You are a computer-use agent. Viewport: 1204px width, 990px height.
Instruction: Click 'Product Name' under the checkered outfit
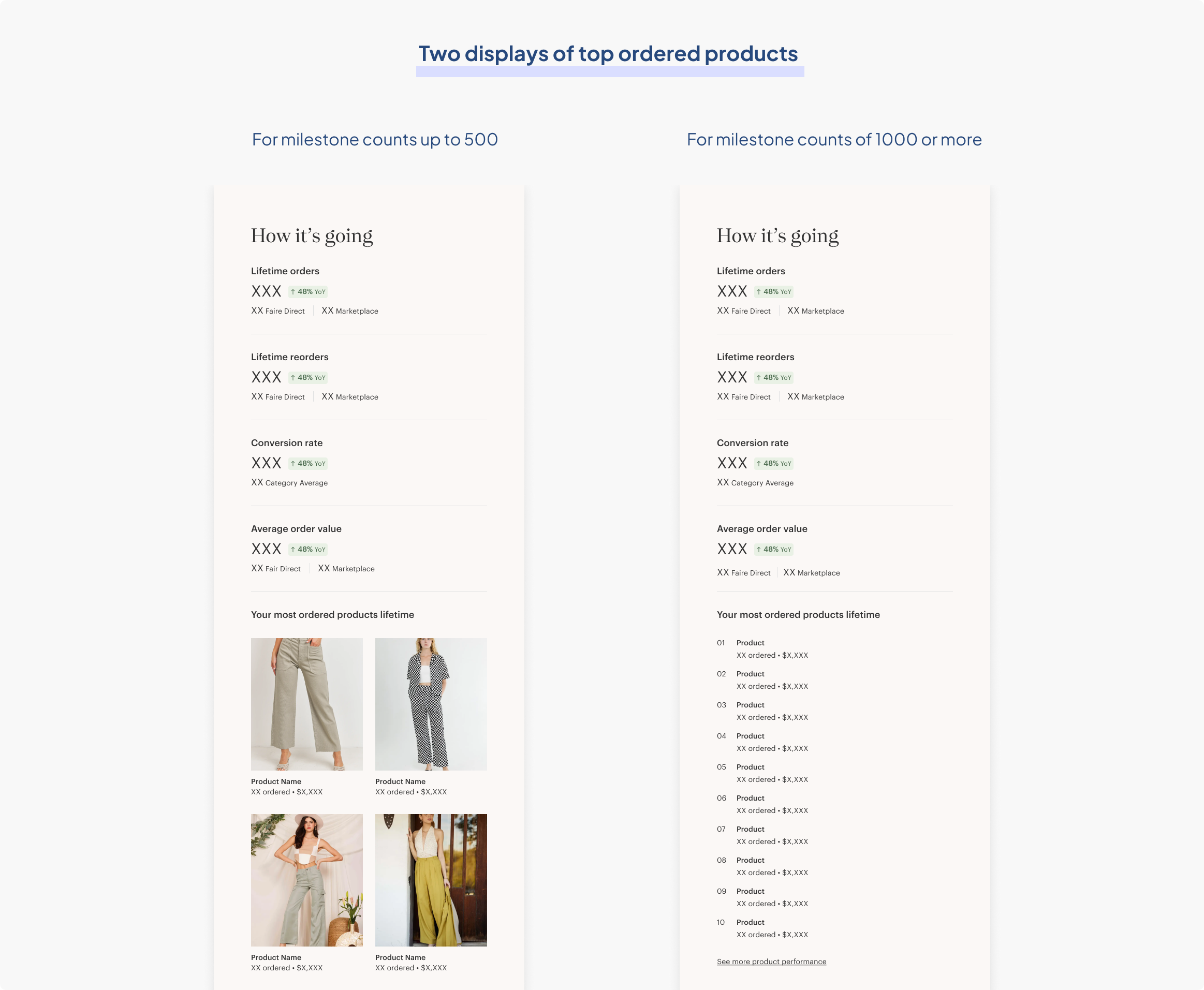(400, 781)
